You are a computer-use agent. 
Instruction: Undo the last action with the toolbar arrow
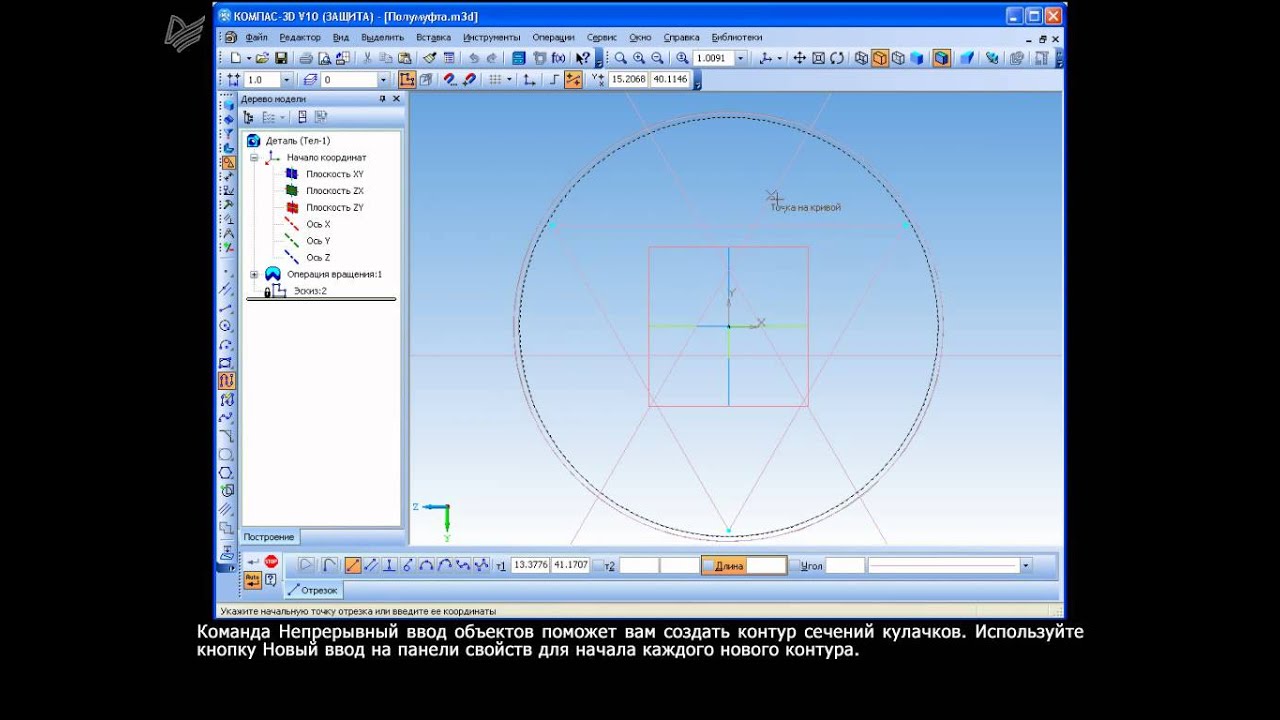[x=474, y=58]
